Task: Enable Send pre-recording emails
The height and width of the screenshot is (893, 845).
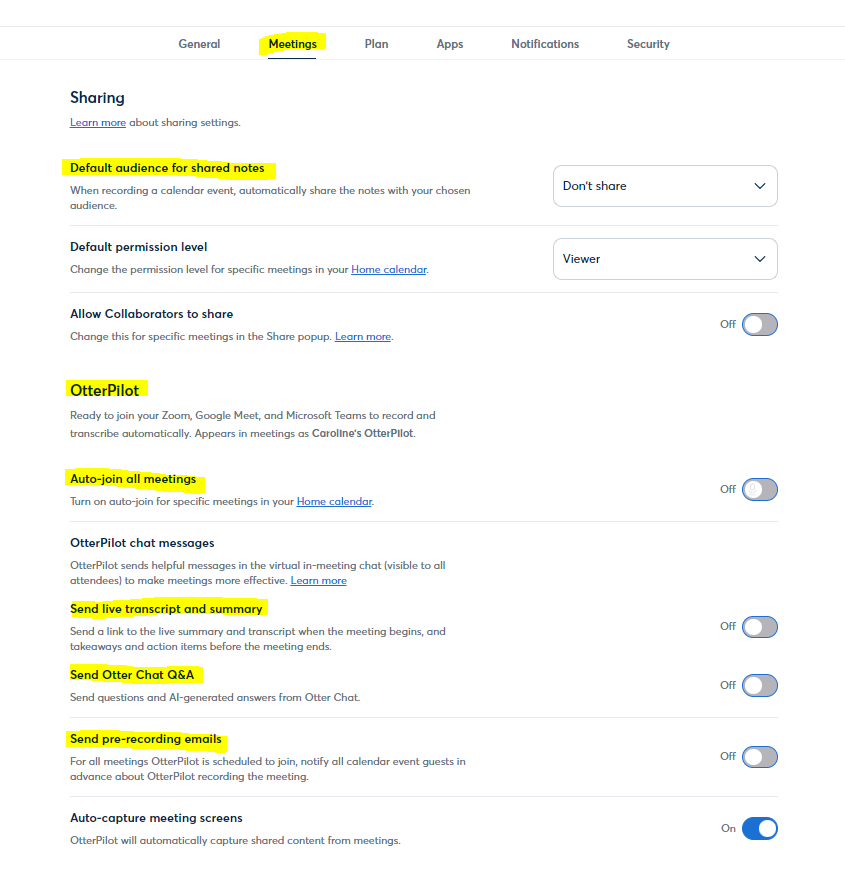Action: coord(757,756)
